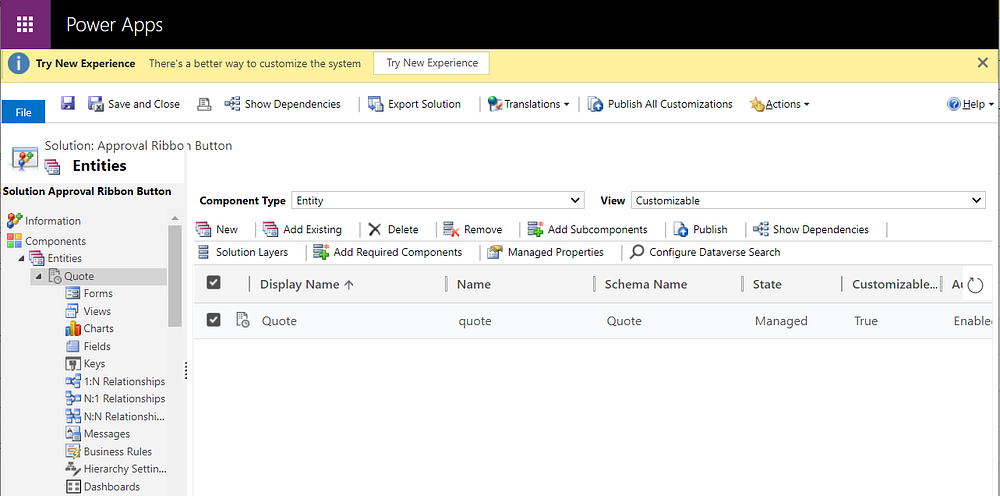Sort by the Schema Name column header
Viewport: 1000px width, 496px height.
646,284
